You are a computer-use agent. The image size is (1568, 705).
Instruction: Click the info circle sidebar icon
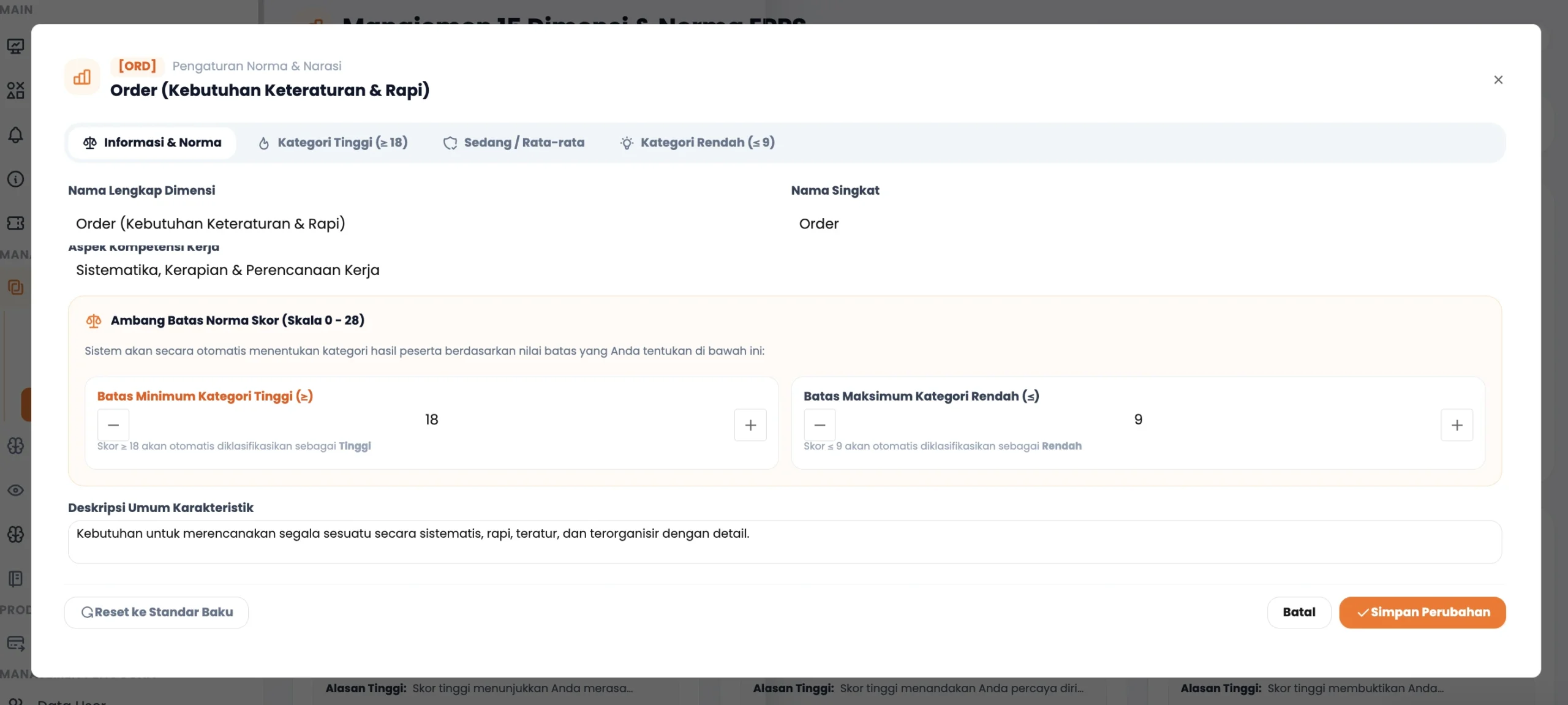pyautogui.click(x=15, y=179)
